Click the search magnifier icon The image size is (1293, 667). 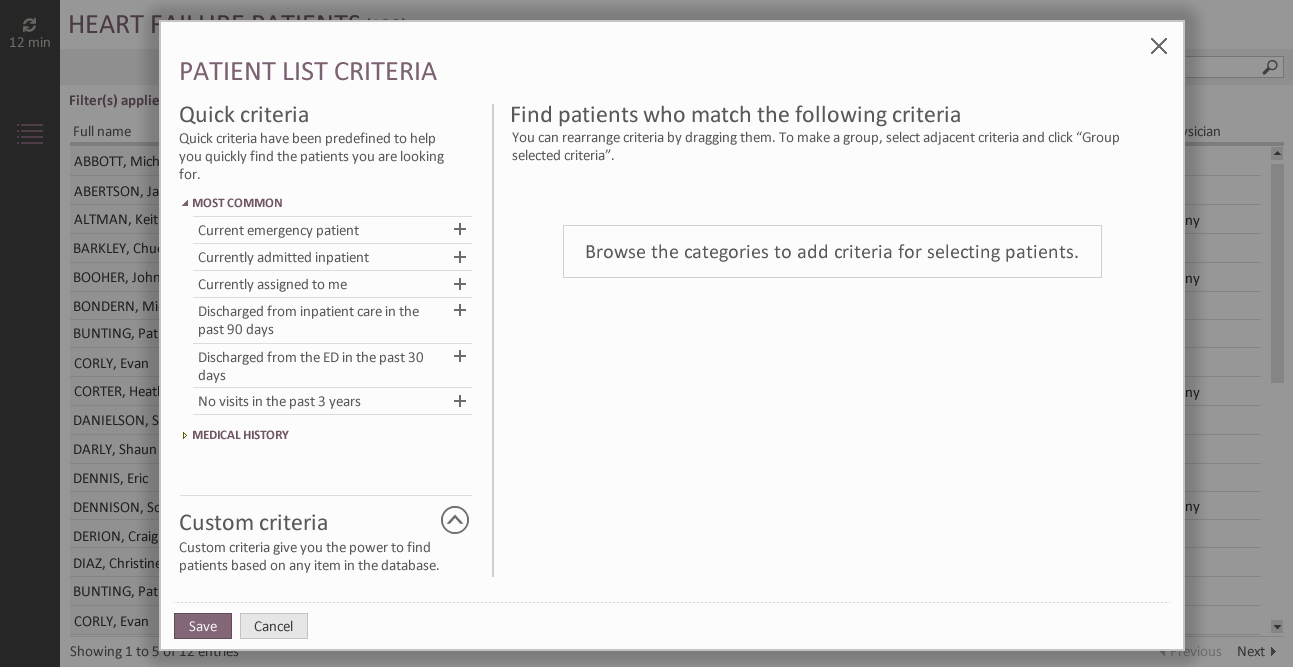click(x=1270, y=67)
